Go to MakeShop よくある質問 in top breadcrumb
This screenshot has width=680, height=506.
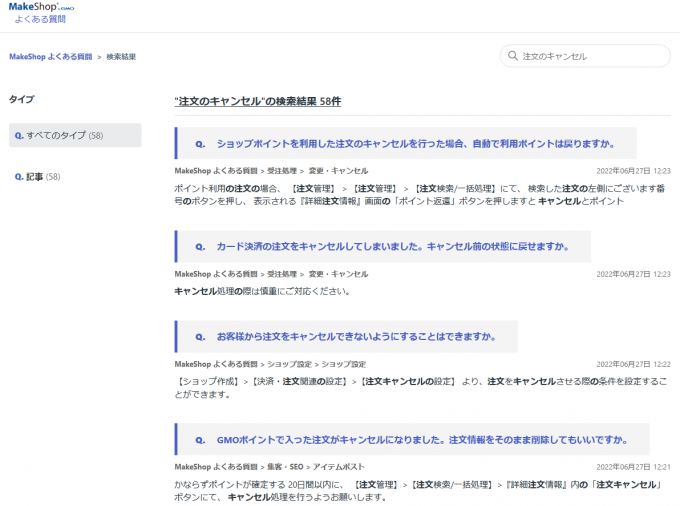tap(49, 57)
